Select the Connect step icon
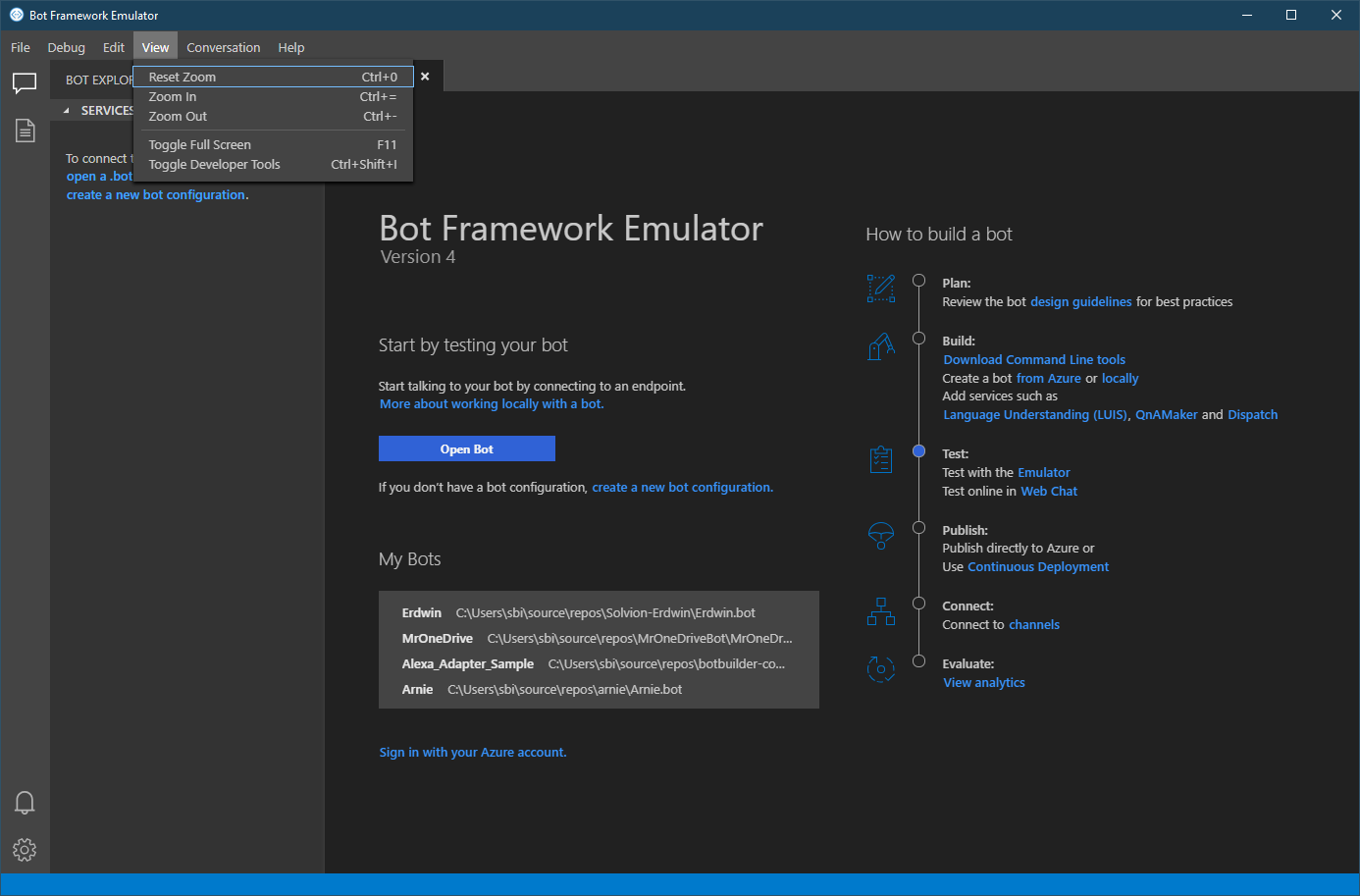1360x896 pixels. (880, 611)
